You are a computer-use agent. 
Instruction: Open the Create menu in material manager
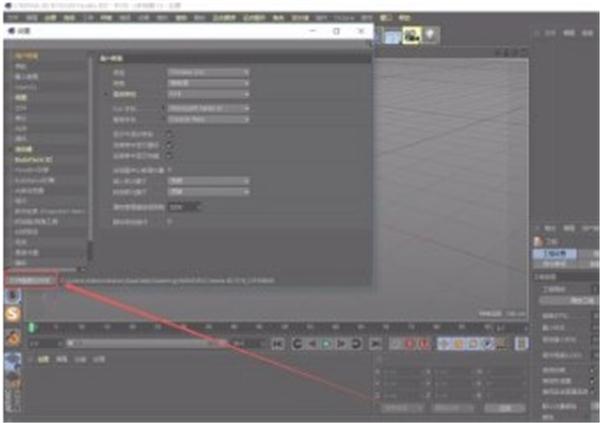click(43, 359)
